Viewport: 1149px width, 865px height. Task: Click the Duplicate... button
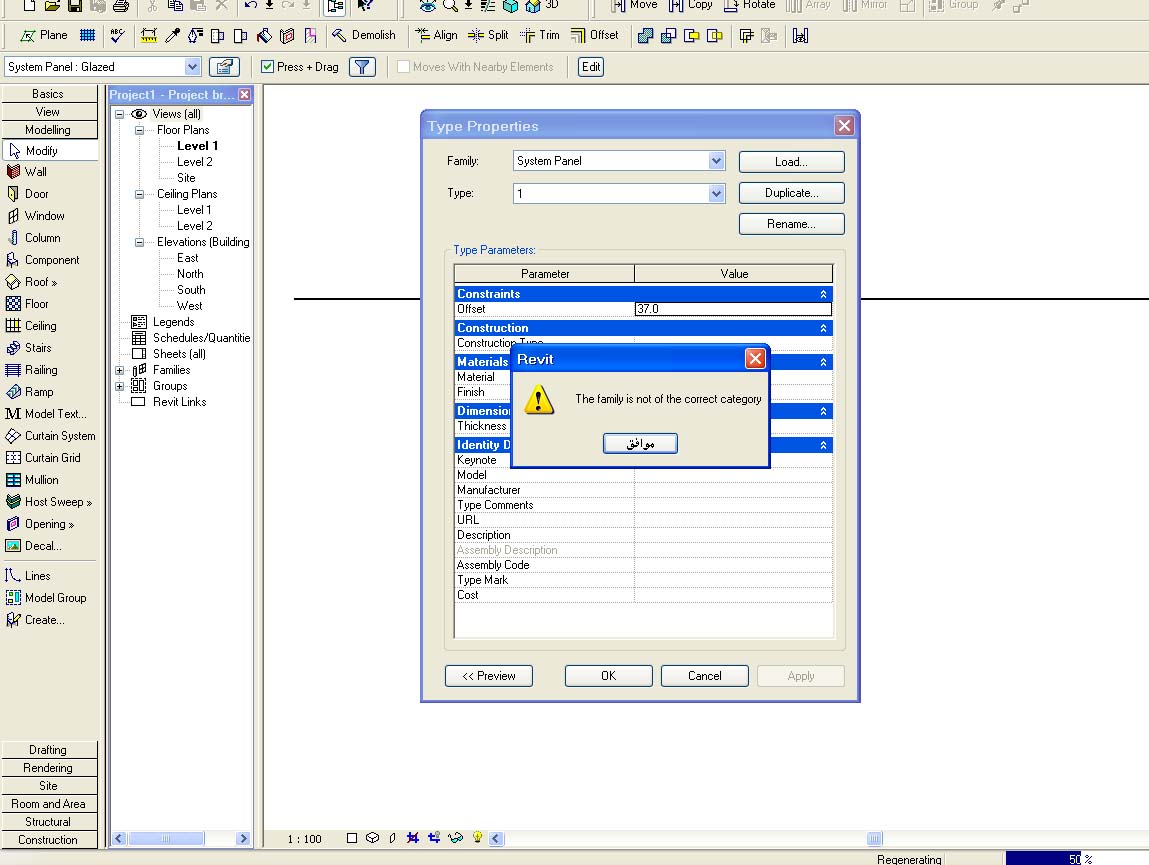(x=791, y=193)
